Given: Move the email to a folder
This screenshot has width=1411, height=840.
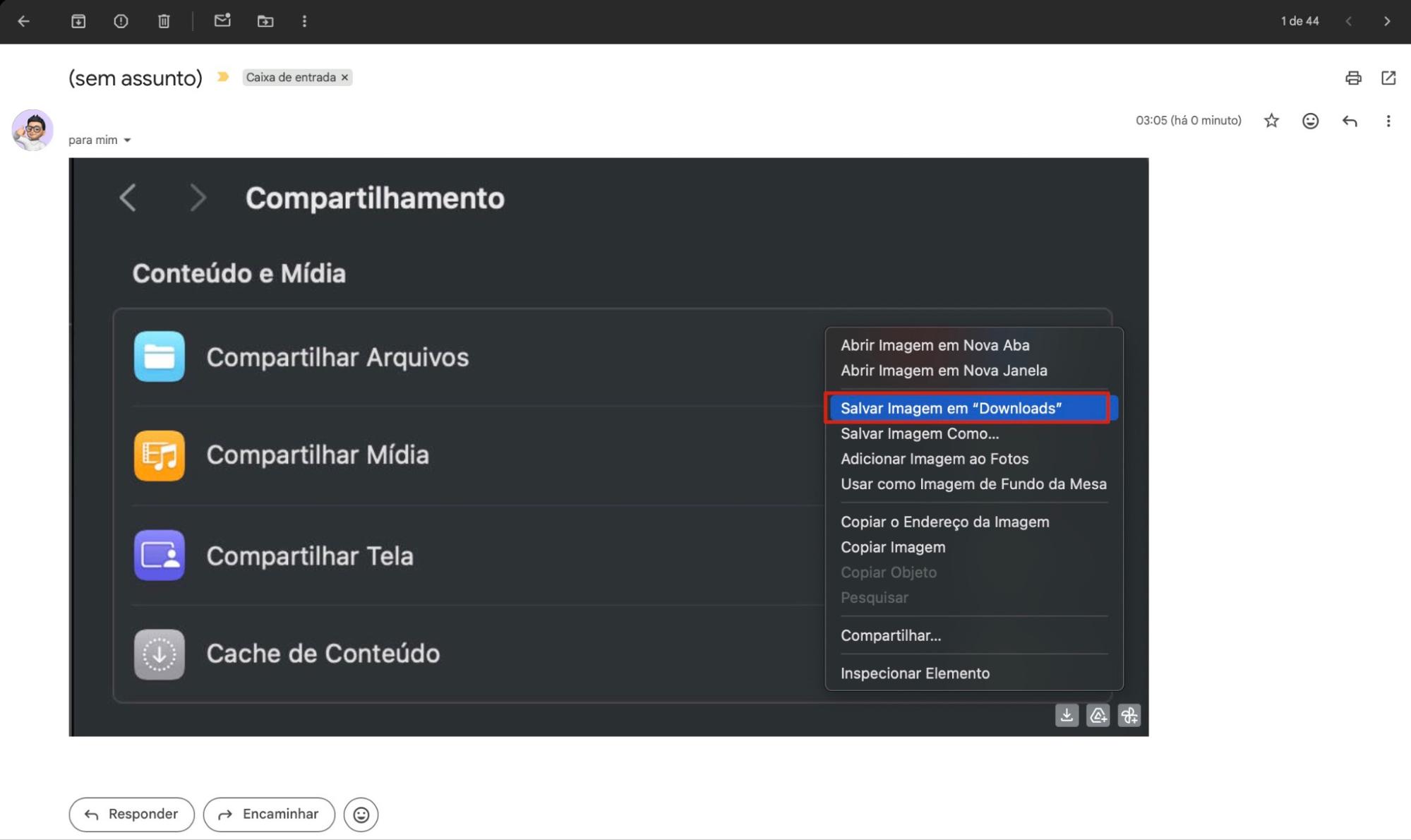Looking at the screenshot, I should [x=266, y=21].
